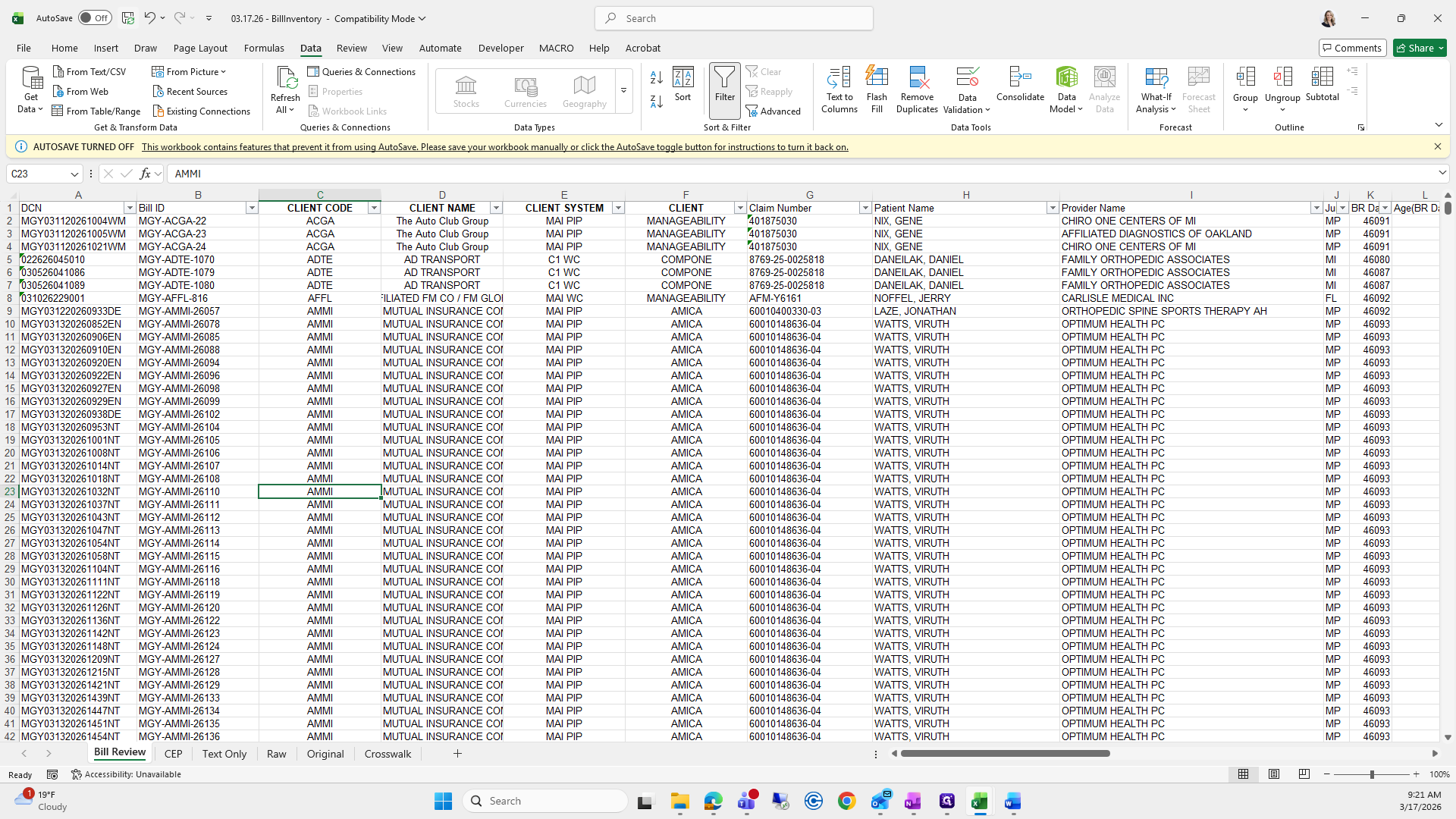This screenshot has width=1456, height=819.
Task: Toggle the AutoSave switch
Action: [x=95, y=18]
